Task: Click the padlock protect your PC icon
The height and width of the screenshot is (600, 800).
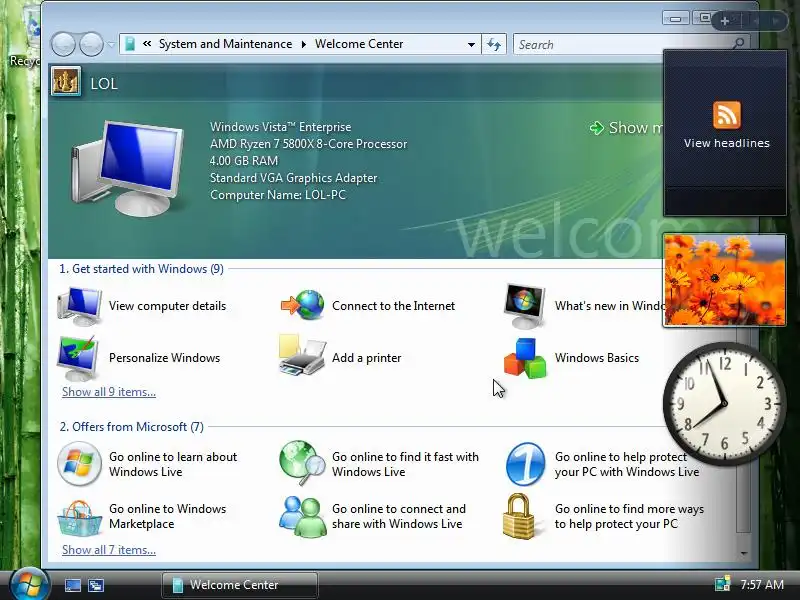Action: click(x=519, y=516)
